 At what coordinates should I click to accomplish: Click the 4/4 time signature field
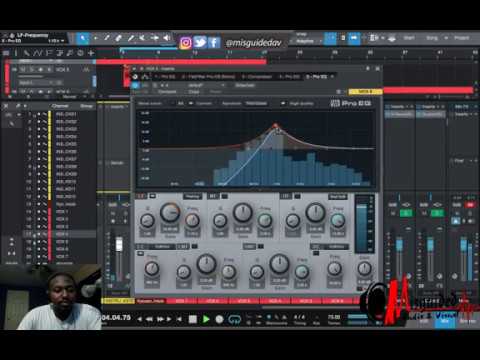click(299, 317)
